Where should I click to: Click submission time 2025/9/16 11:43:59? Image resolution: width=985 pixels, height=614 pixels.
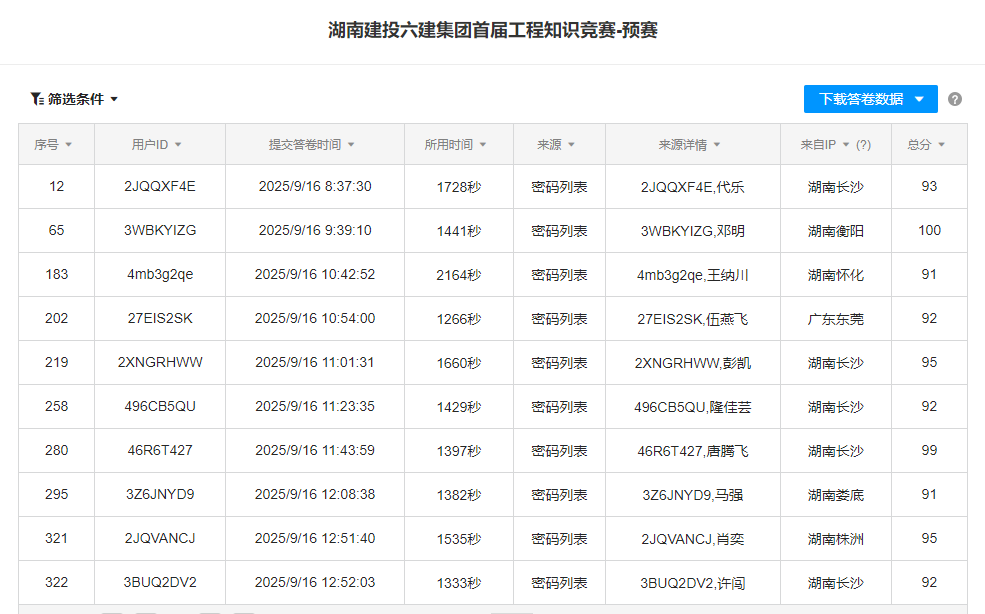315,451
